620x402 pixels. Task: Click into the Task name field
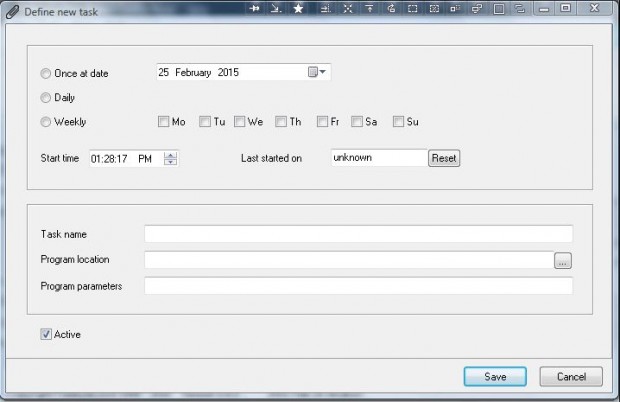coord(358,234)
